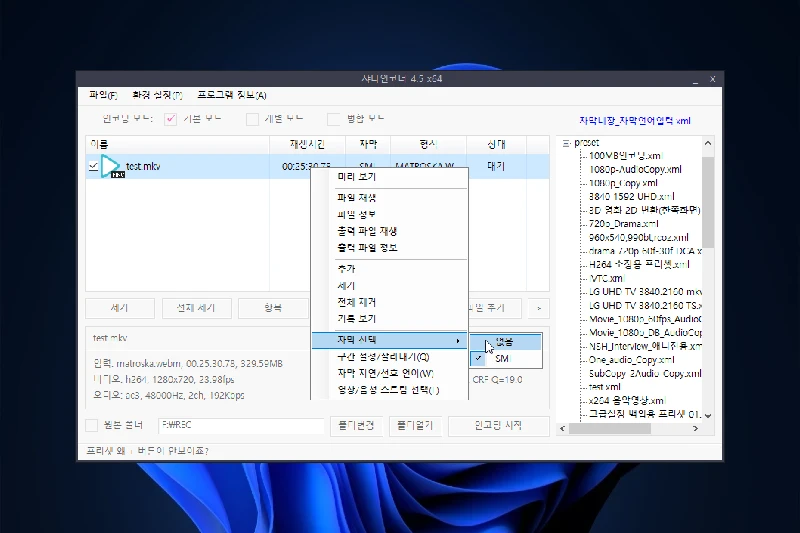
Task: Click the preset horizontal scroll left arrow
Action: pyautogui.click(x=563, y=428)
